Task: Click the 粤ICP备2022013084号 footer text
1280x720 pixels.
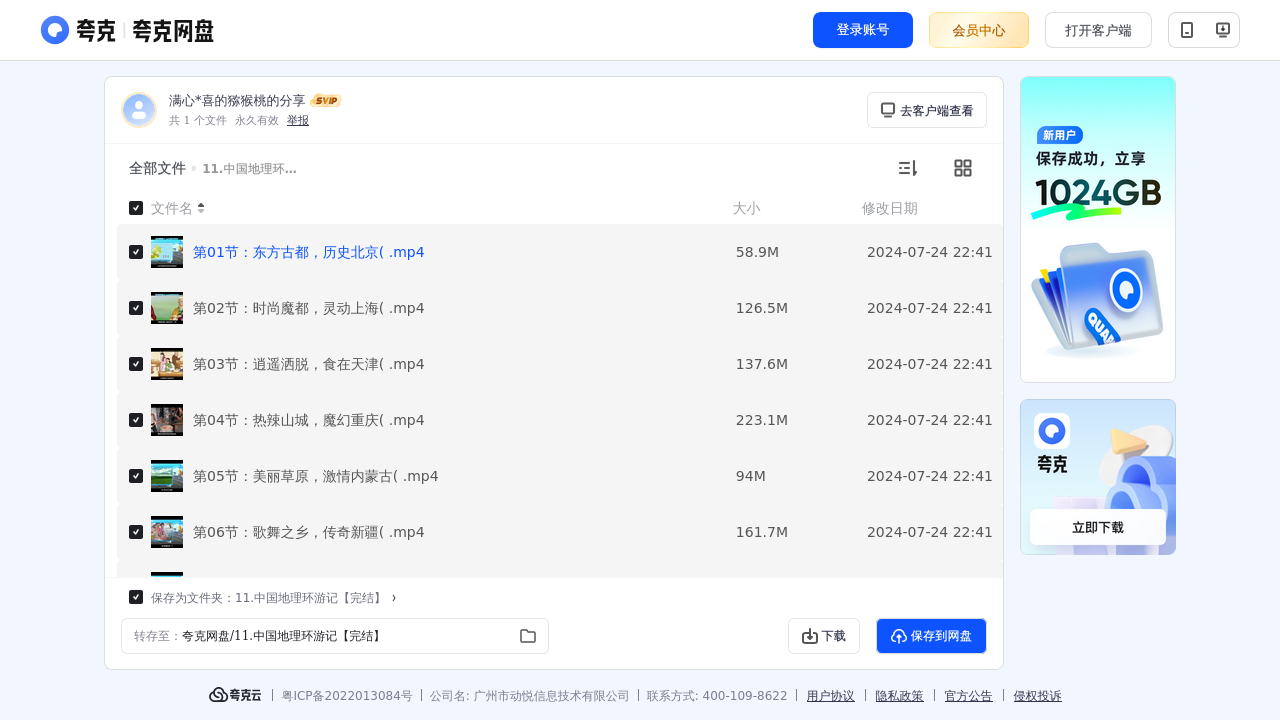Action: [347, 696]
